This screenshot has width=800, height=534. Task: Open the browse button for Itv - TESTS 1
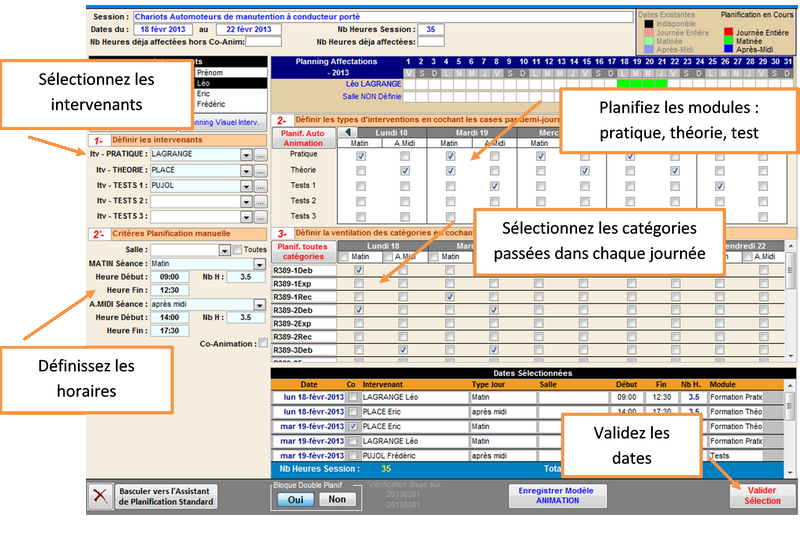[261, 186]
